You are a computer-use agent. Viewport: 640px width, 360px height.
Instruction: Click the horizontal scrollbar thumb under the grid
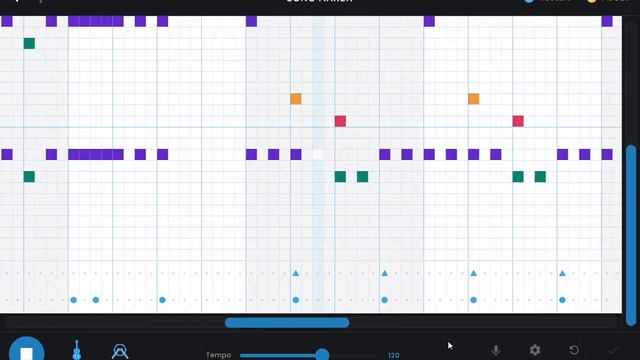287,323
